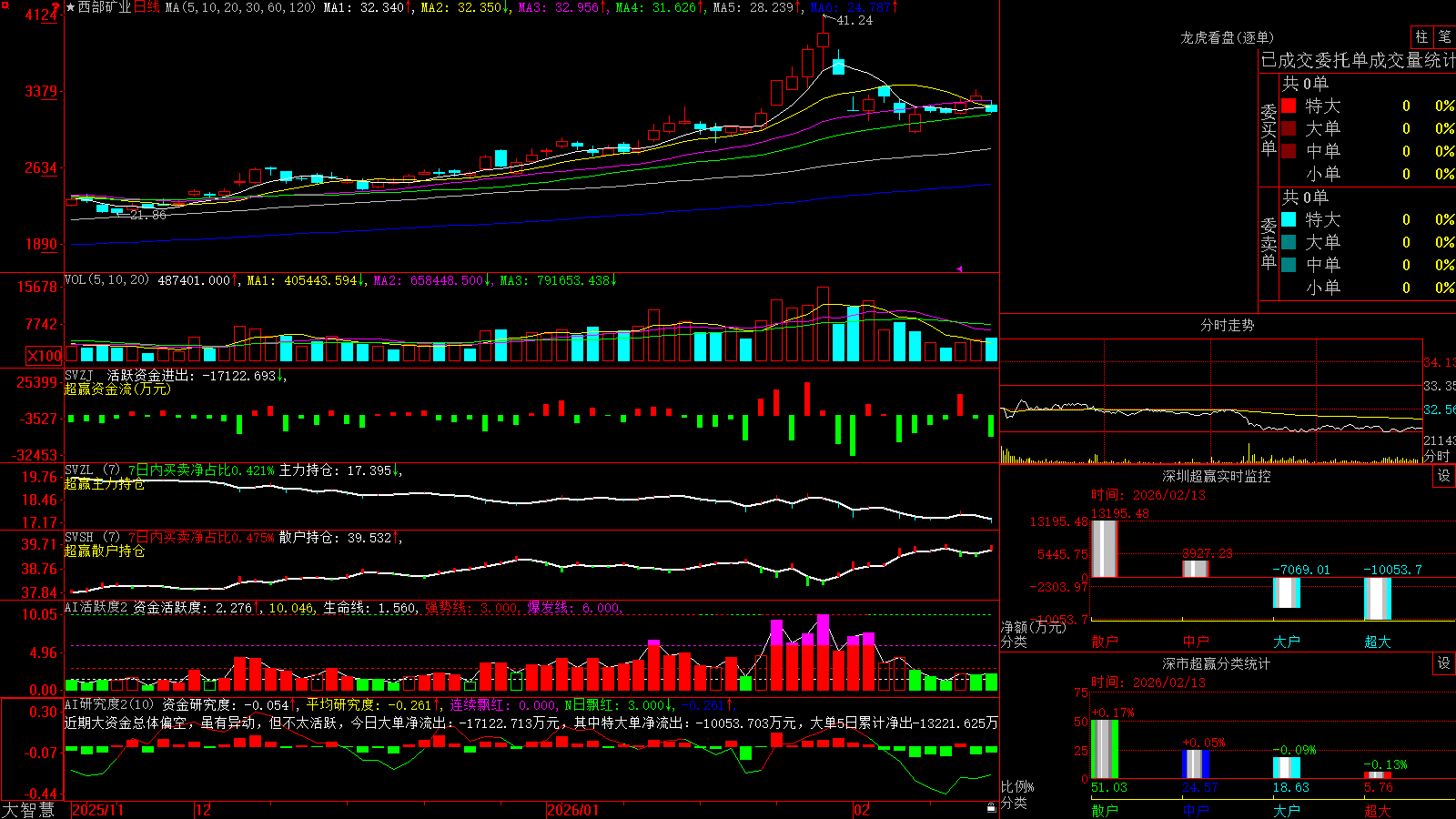1456x819 pixels.
Task: Switch 龙虎看盘 to 柱 (bar) view
Action: click(1421, 37)
